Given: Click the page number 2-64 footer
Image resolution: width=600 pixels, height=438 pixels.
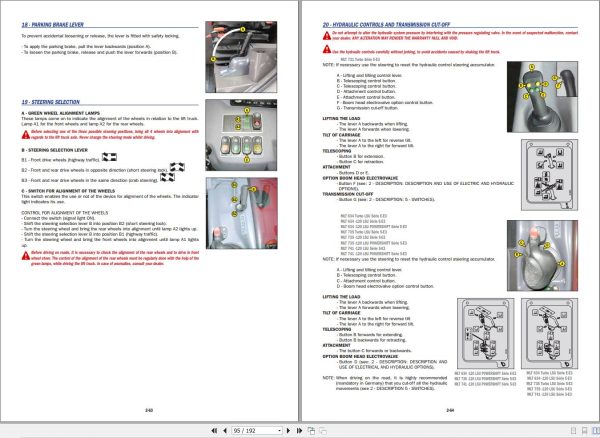Looking at the screenshot, I should coord(450,410).
